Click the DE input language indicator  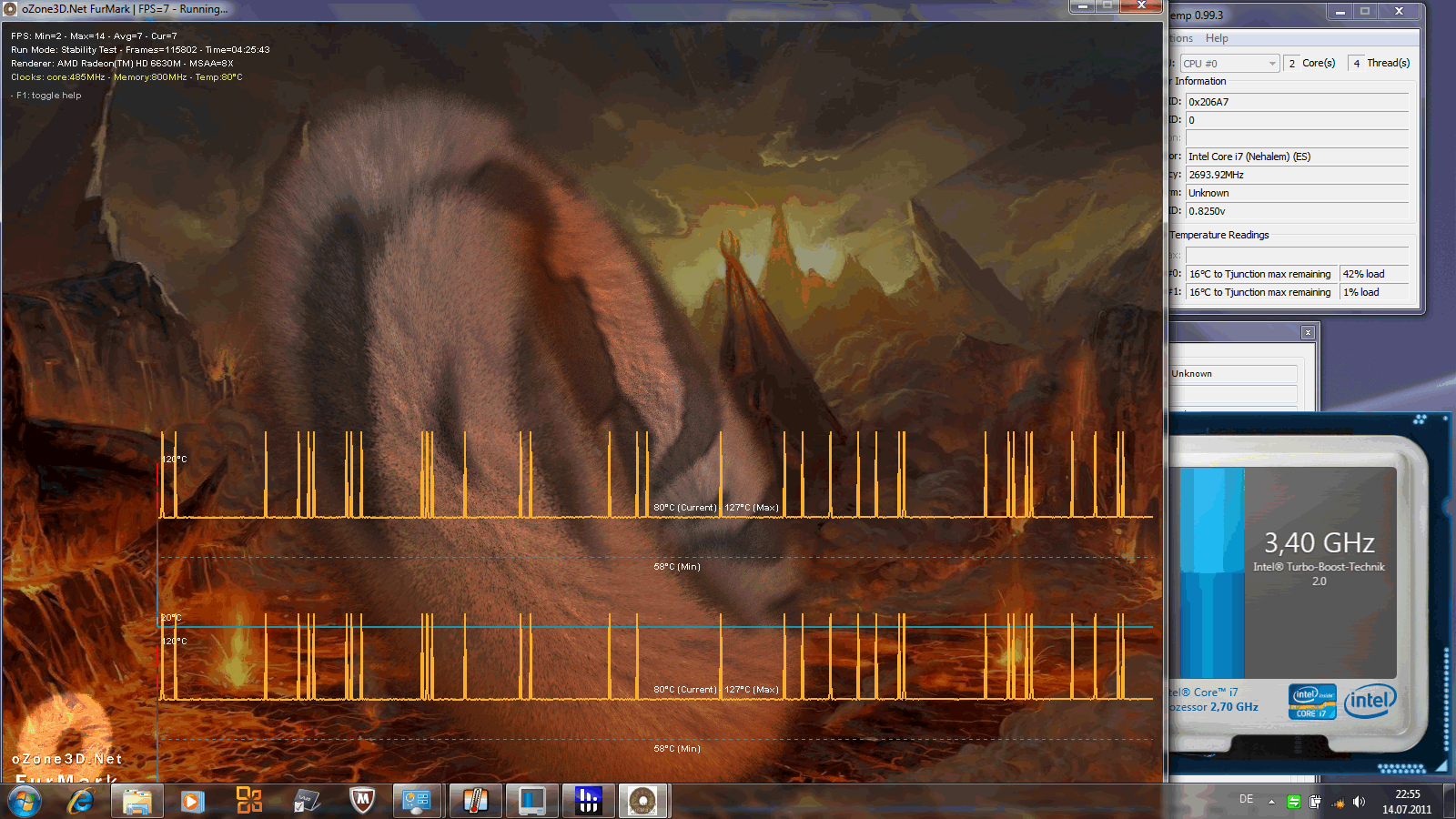pyautogui.click(x=1246, y=799)
